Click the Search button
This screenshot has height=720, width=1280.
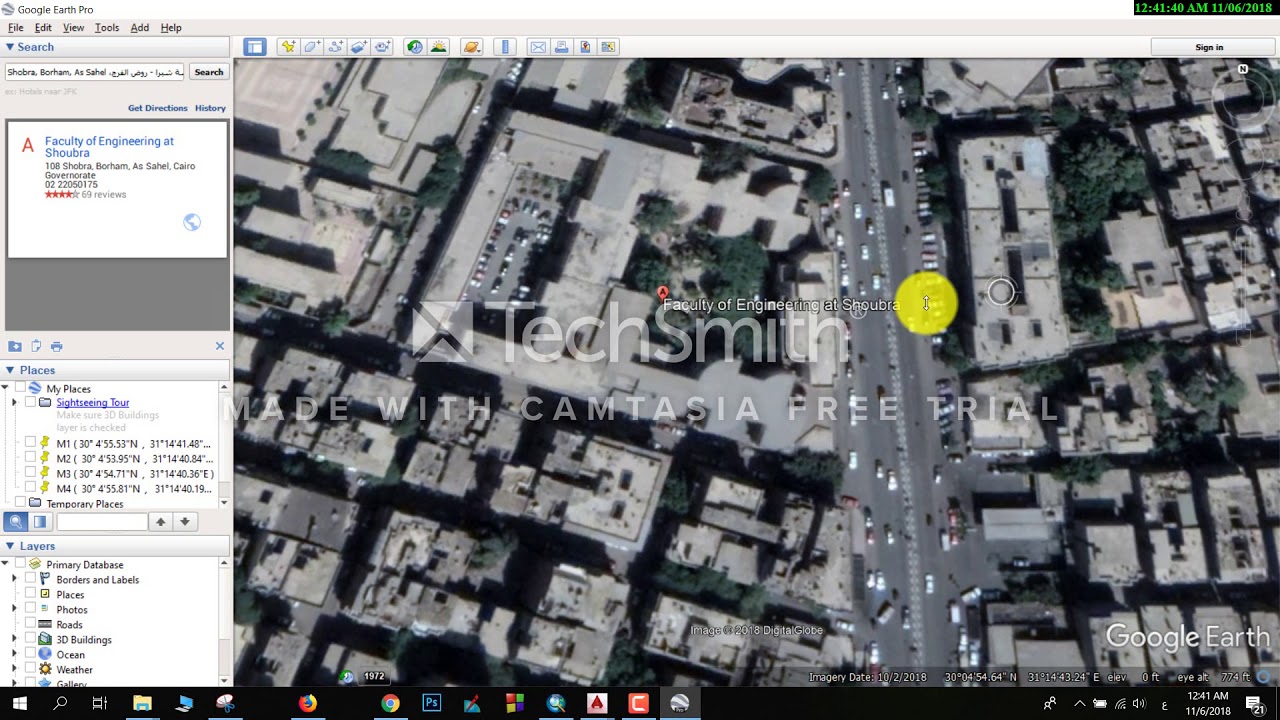coord(209,72)
